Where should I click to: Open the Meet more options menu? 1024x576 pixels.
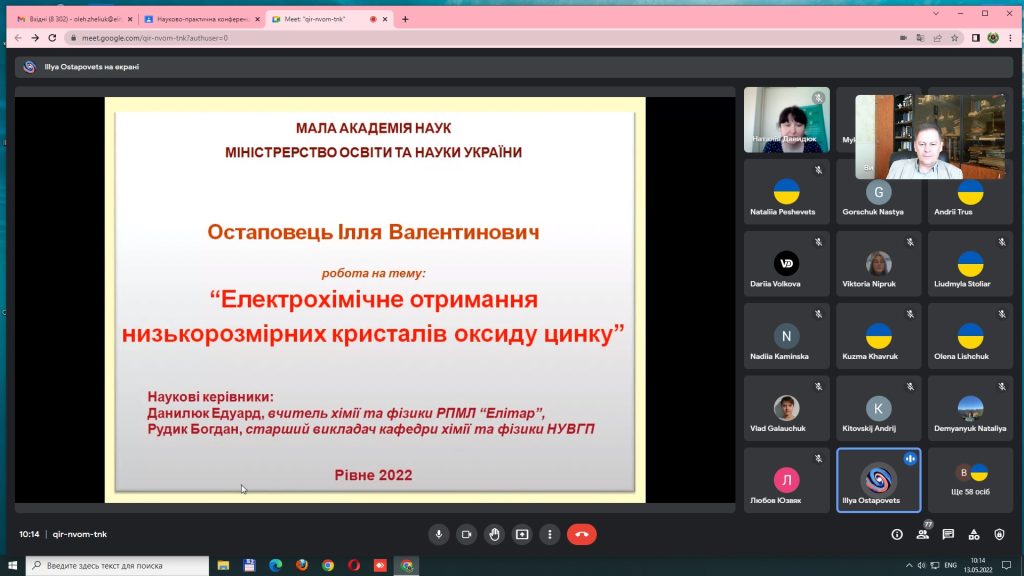[x=550, y=534]
